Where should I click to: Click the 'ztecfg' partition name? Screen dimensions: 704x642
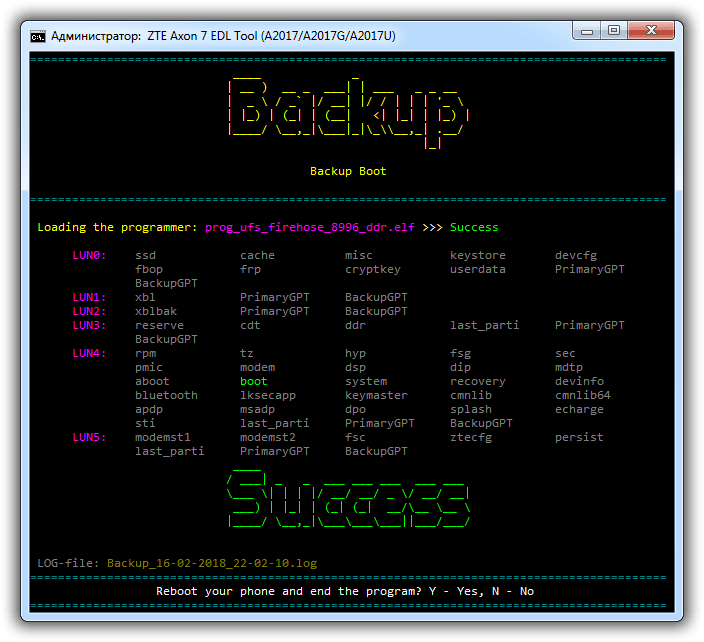pyautogui.click(x=471, y=437)
